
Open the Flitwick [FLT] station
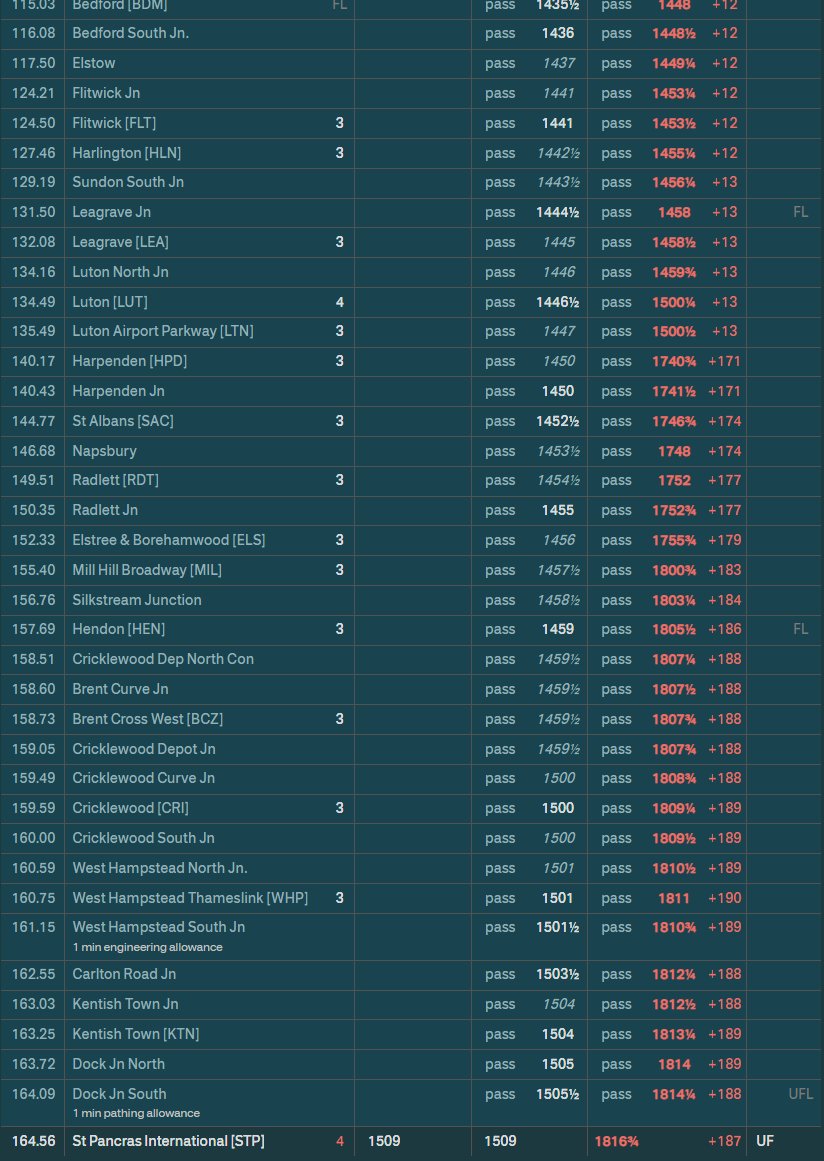[114, 123]
